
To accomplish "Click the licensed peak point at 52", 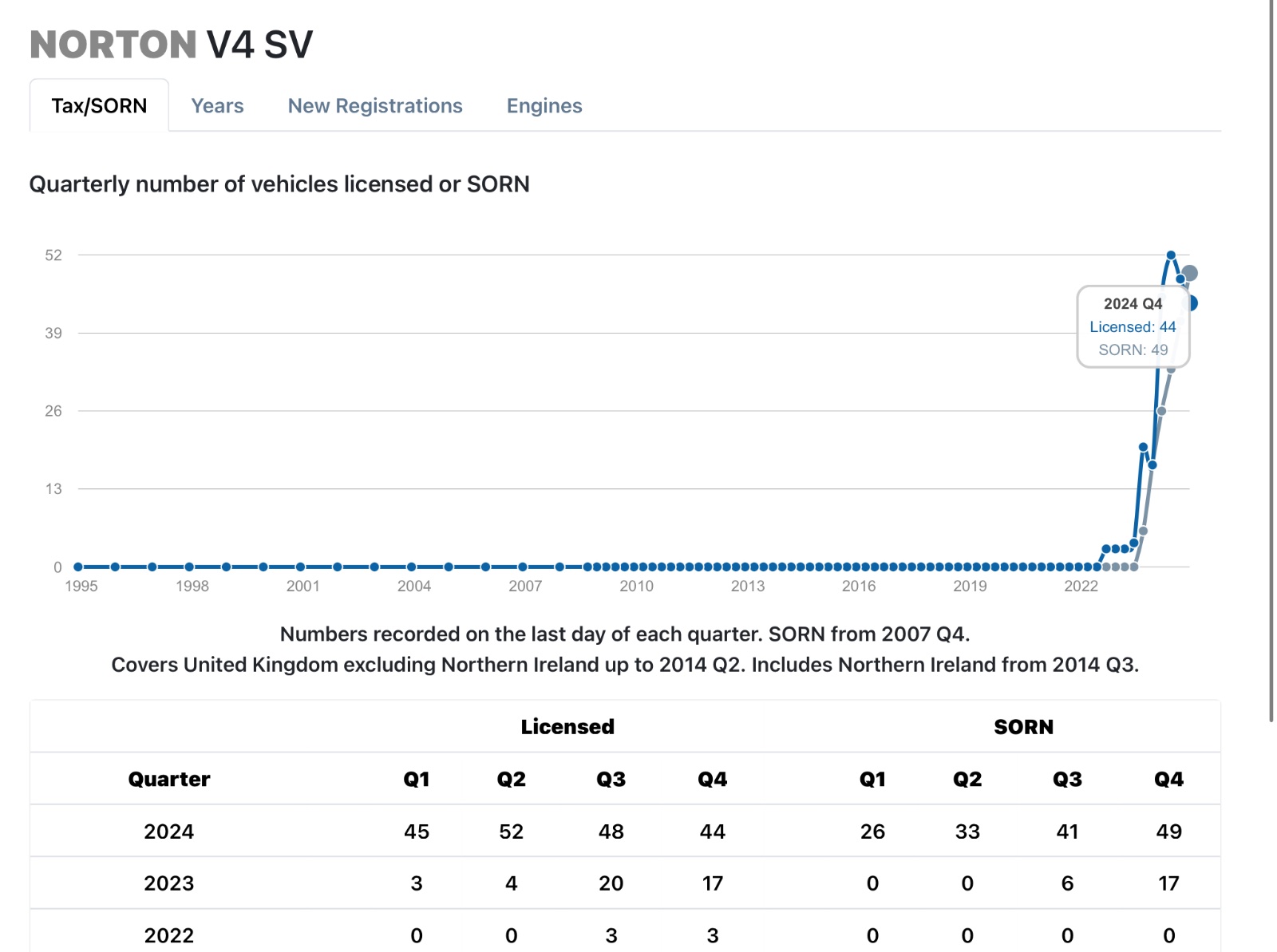I will click(1171, 255).
